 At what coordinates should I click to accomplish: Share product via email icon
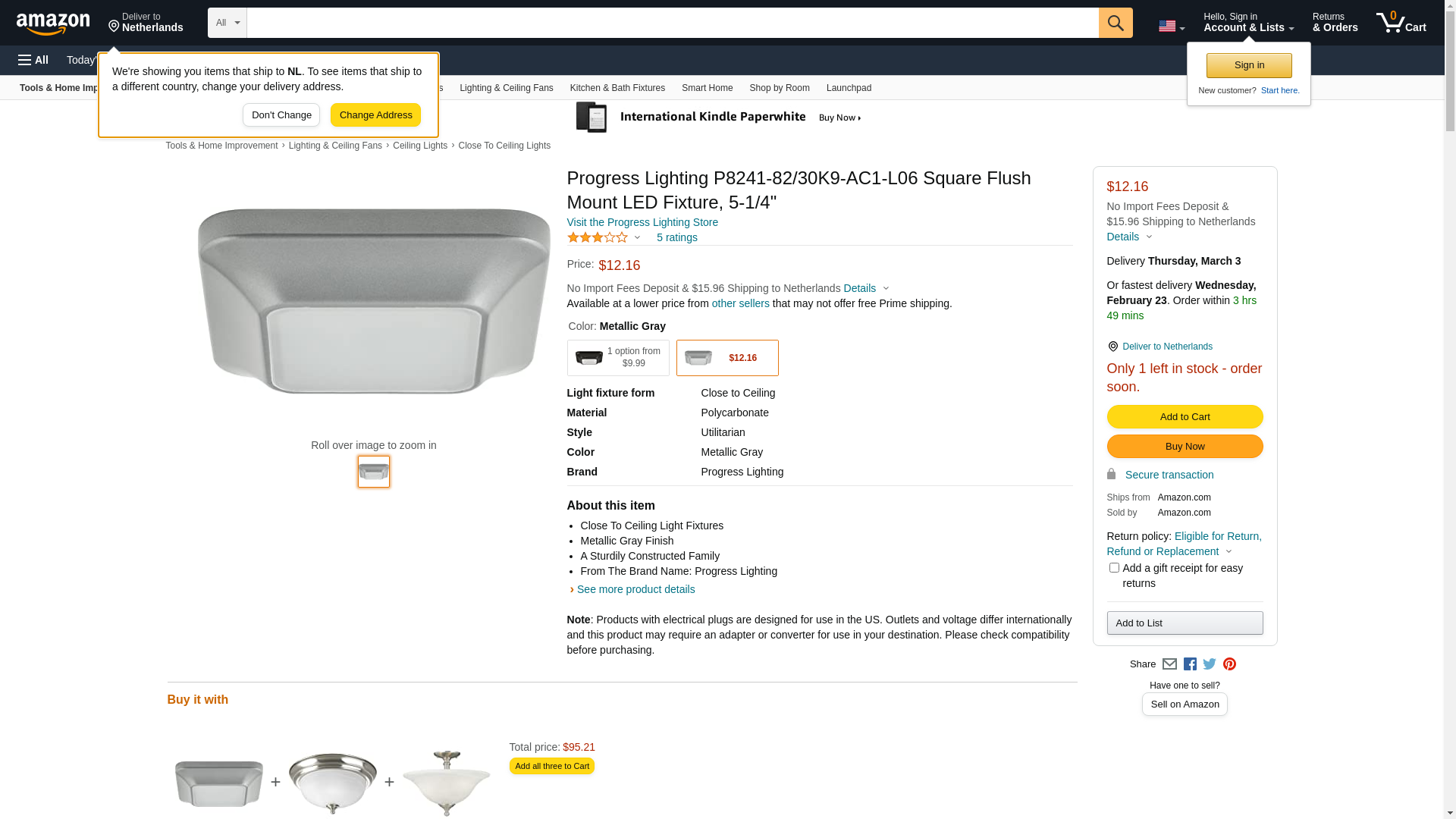coord(1169,664)
